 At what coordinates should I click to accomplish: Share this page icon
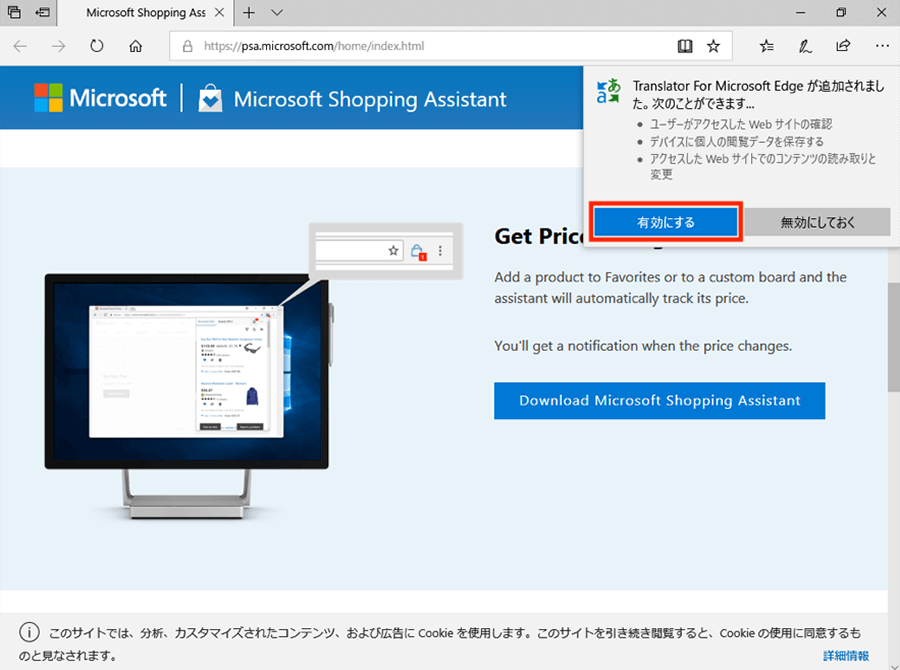point(843,46)
